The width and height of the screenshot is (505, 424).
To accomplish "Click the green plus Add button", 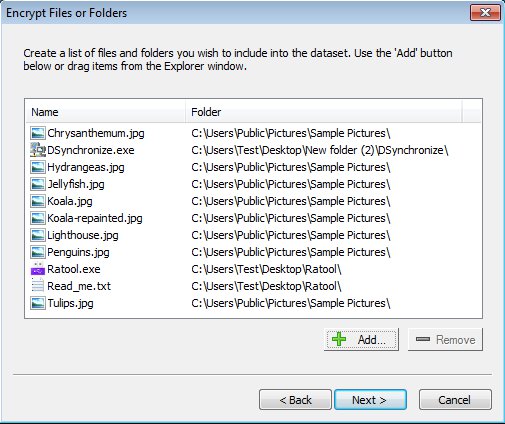I will tap(361, 340).
